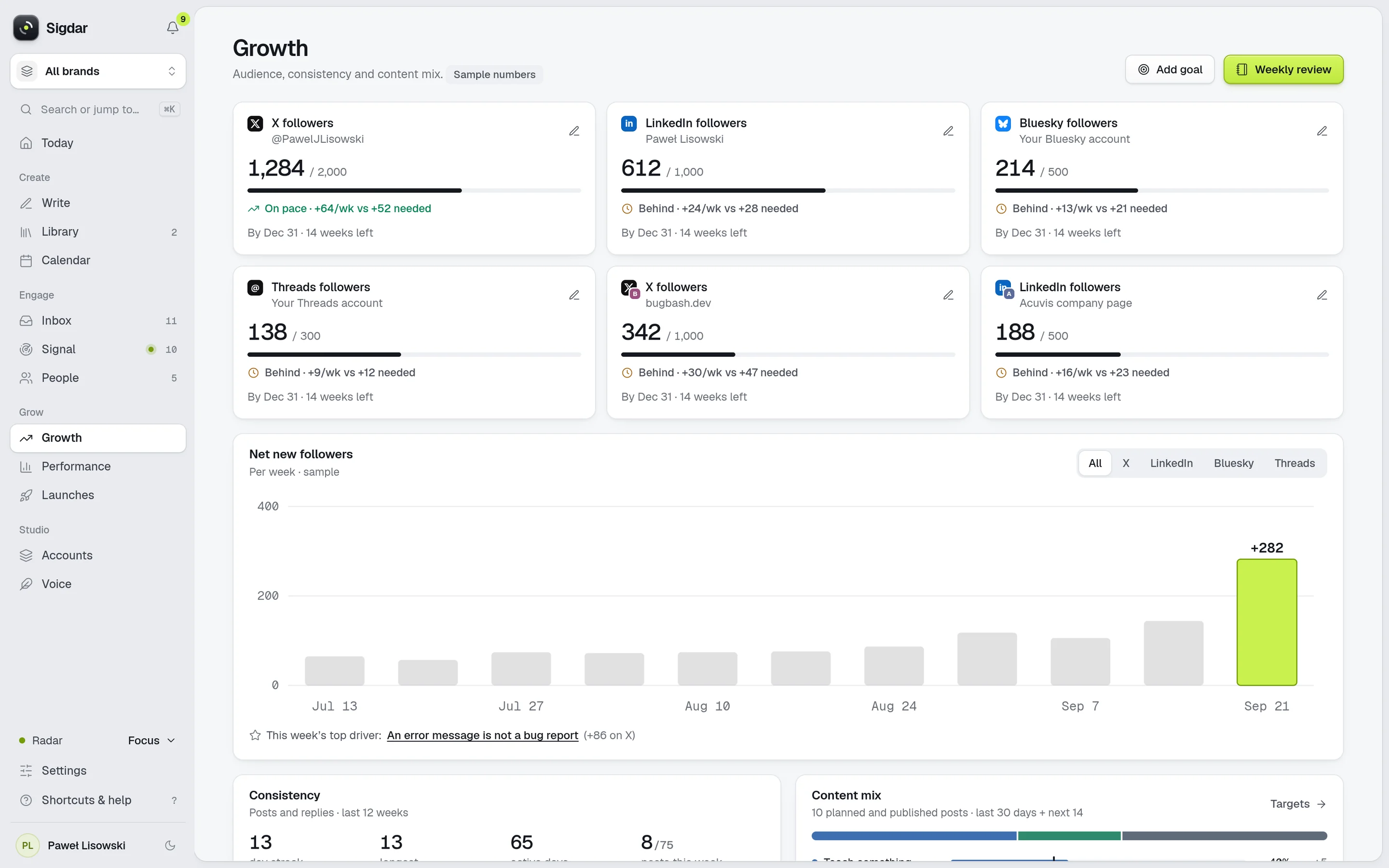Viewport: 1389px width, 868px height.
Task: Edit the Bluesky followers goal
Action: pos(1322,131)
